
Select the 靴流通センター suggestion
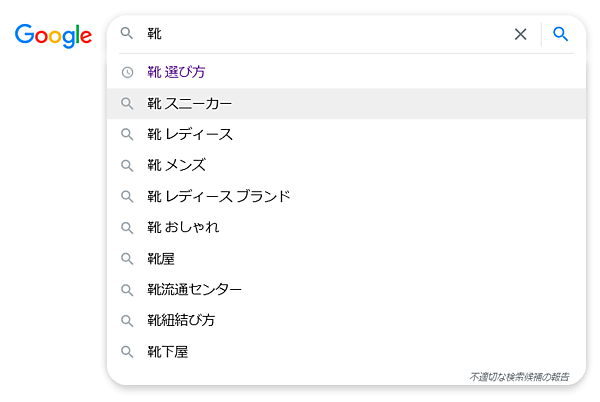tap(194, 290)
